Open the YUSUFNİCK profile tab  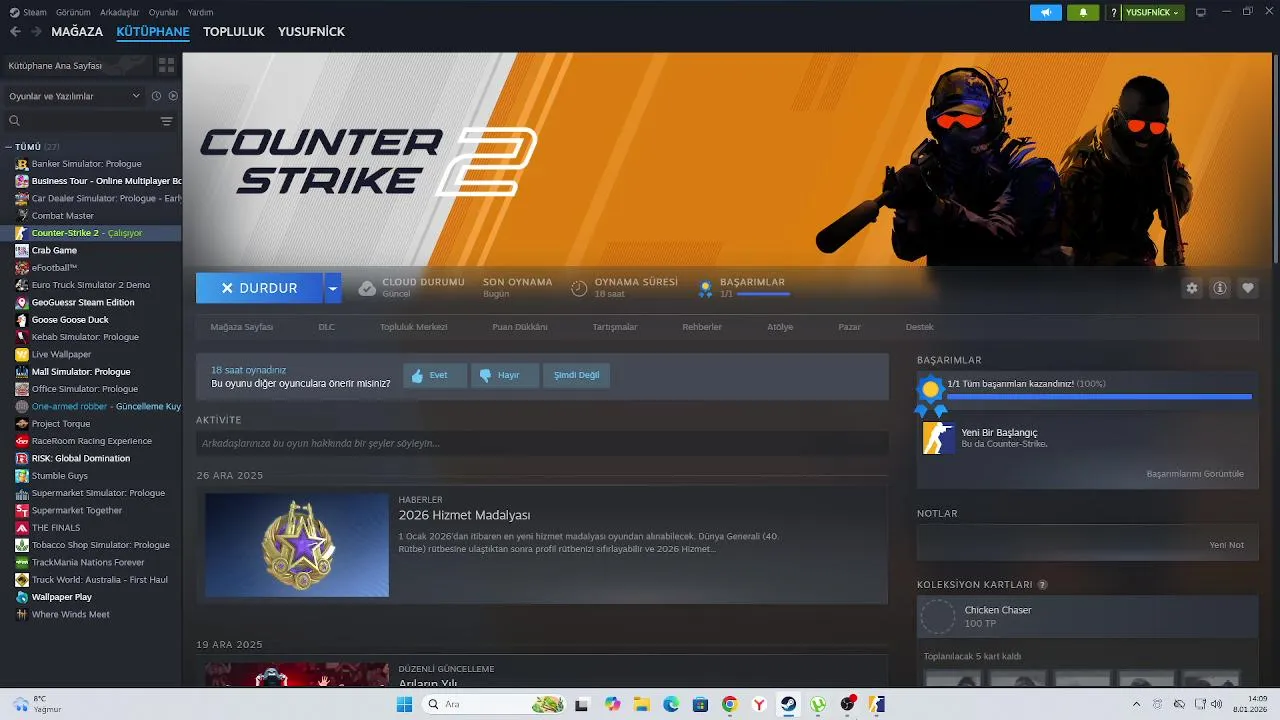click(x=311, y=31)
